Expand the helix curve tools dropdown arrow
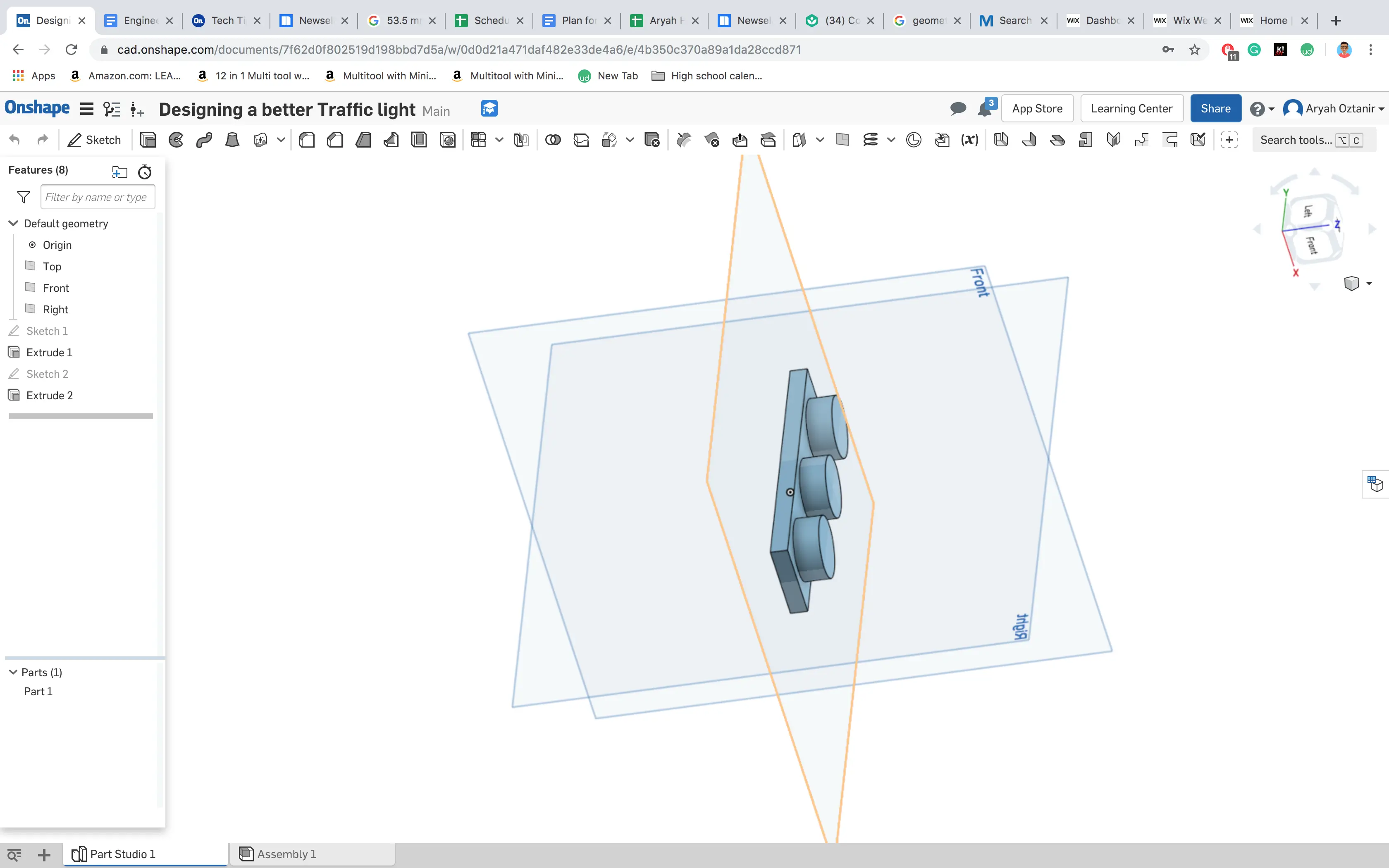 click(x=891, y=140)
